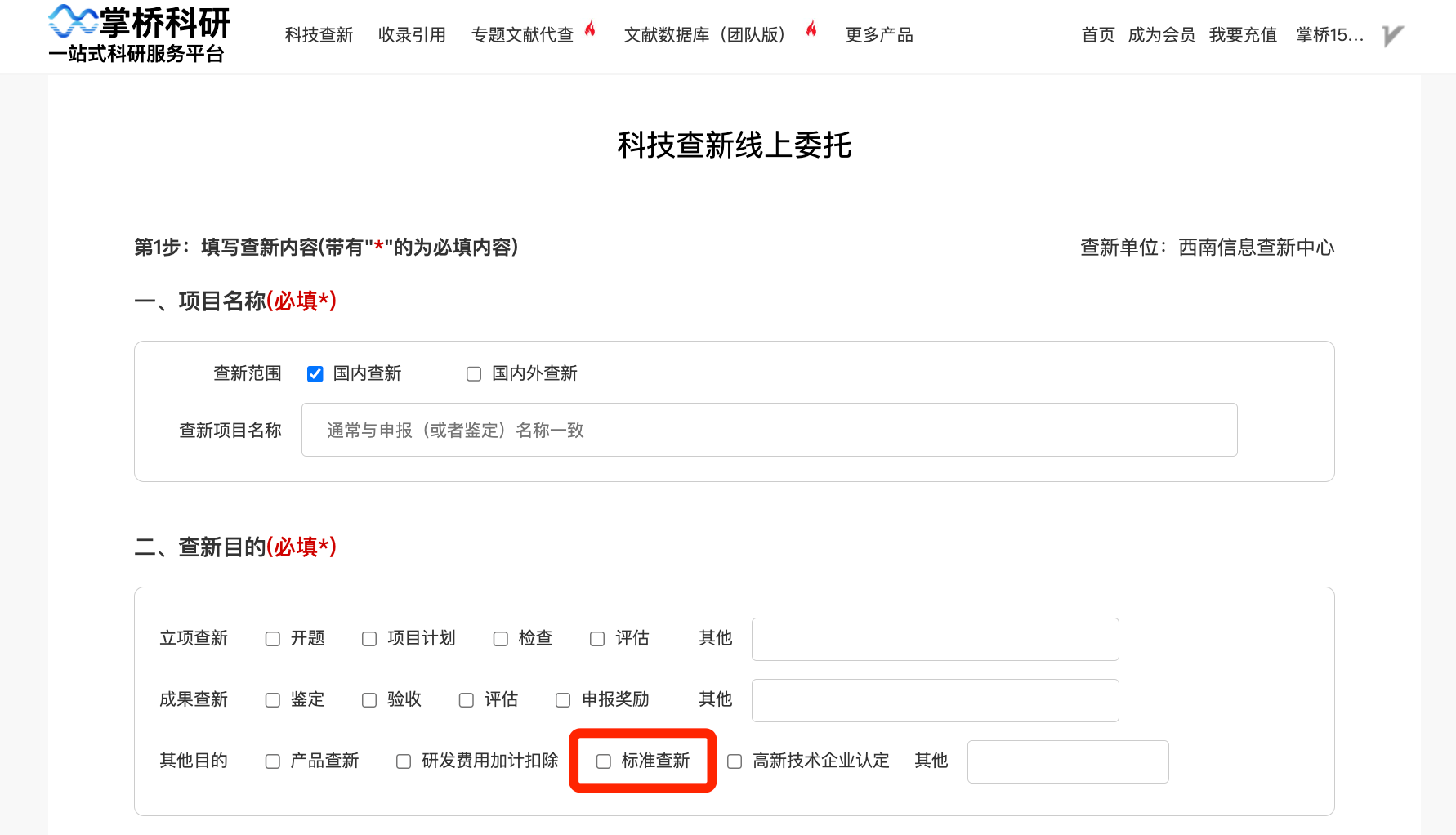Open the 掌桥15... account menu
Viewport: 1456px width, 835px height.
pos(1329,35)
